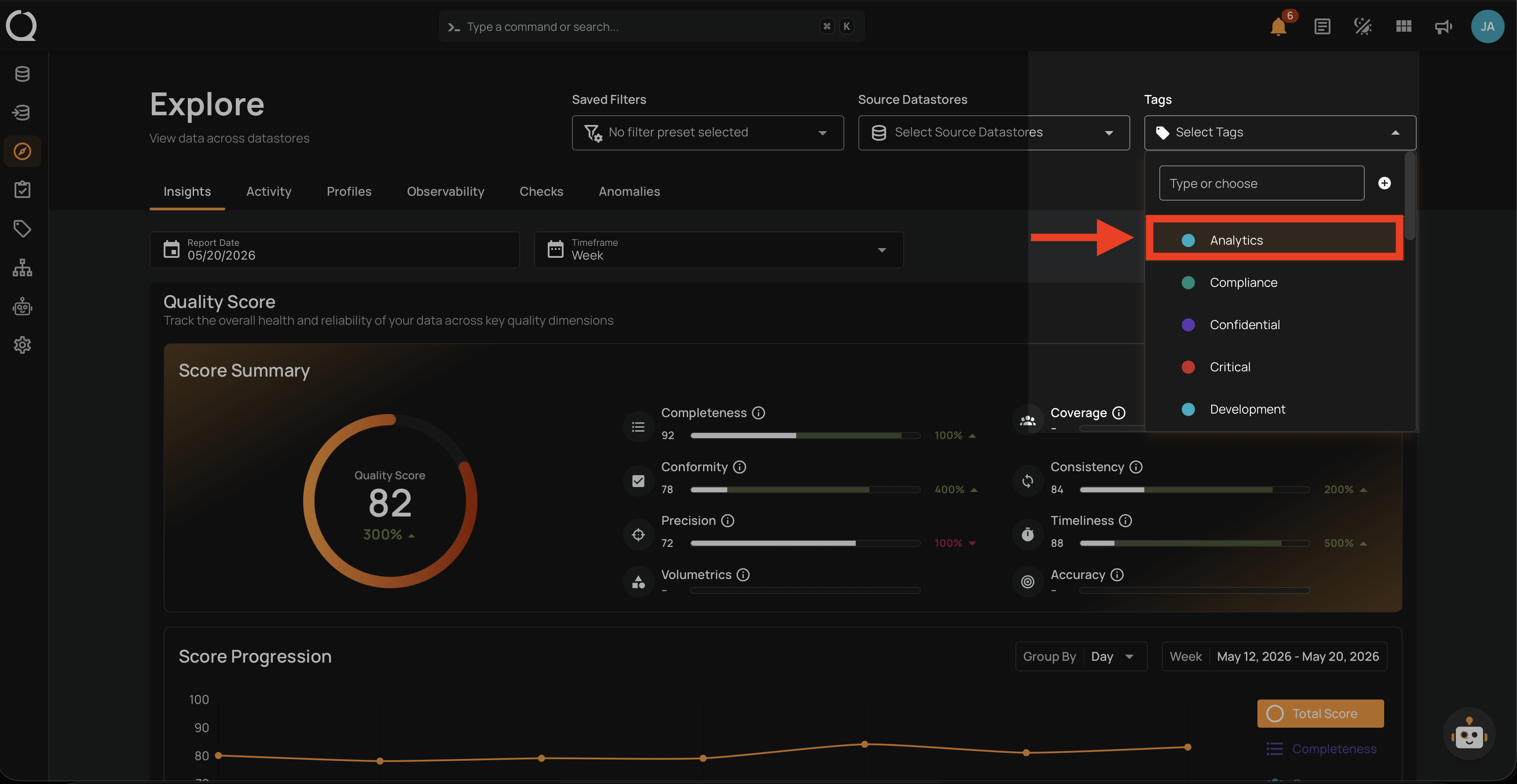Toggle the Completeness legend series
1517x784 pixels.
click(x=1322, y=749)
